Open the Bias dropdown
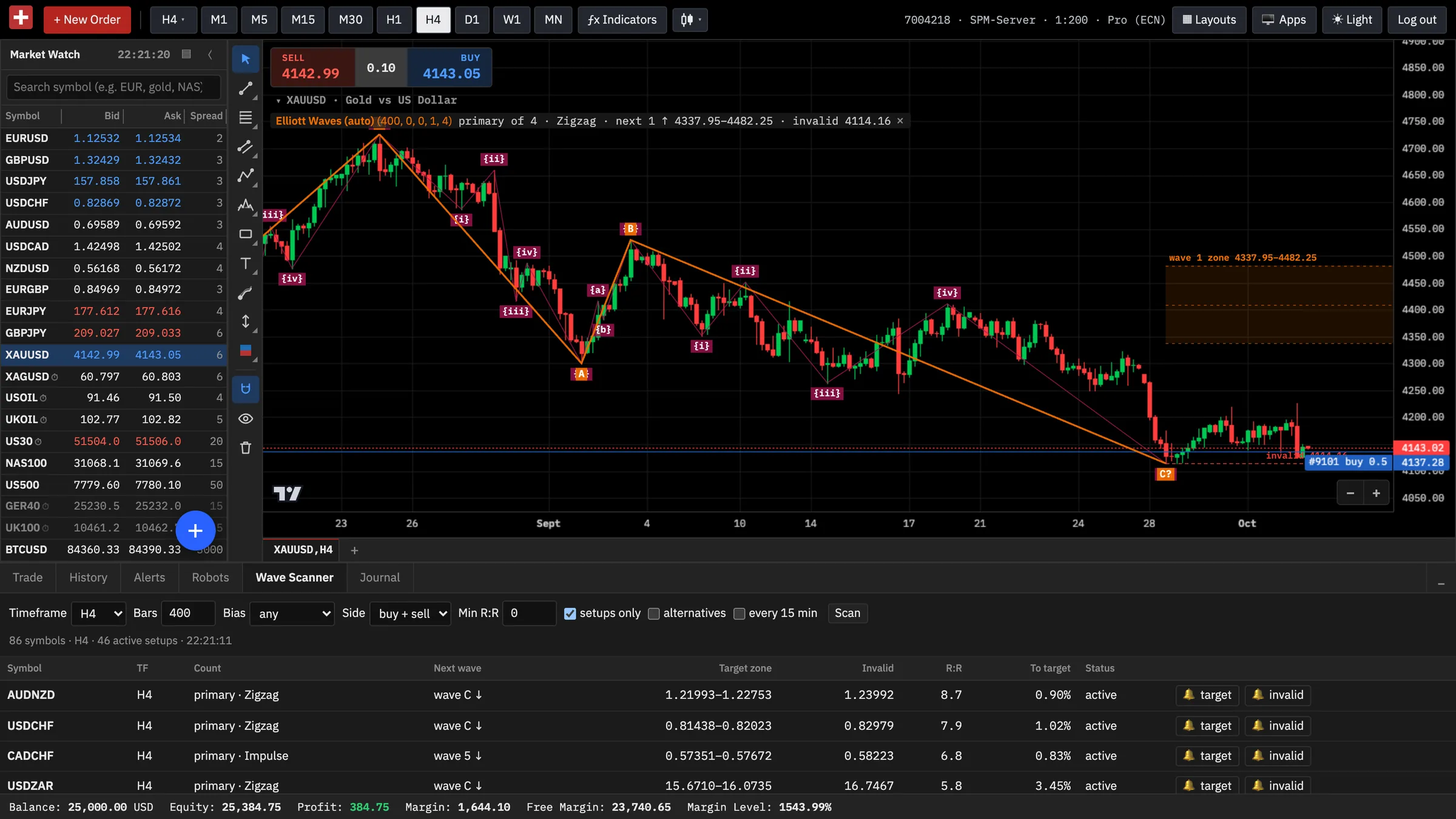This screenshot has height=819, width=1456. pyautogui.click(x=292, y=613)
